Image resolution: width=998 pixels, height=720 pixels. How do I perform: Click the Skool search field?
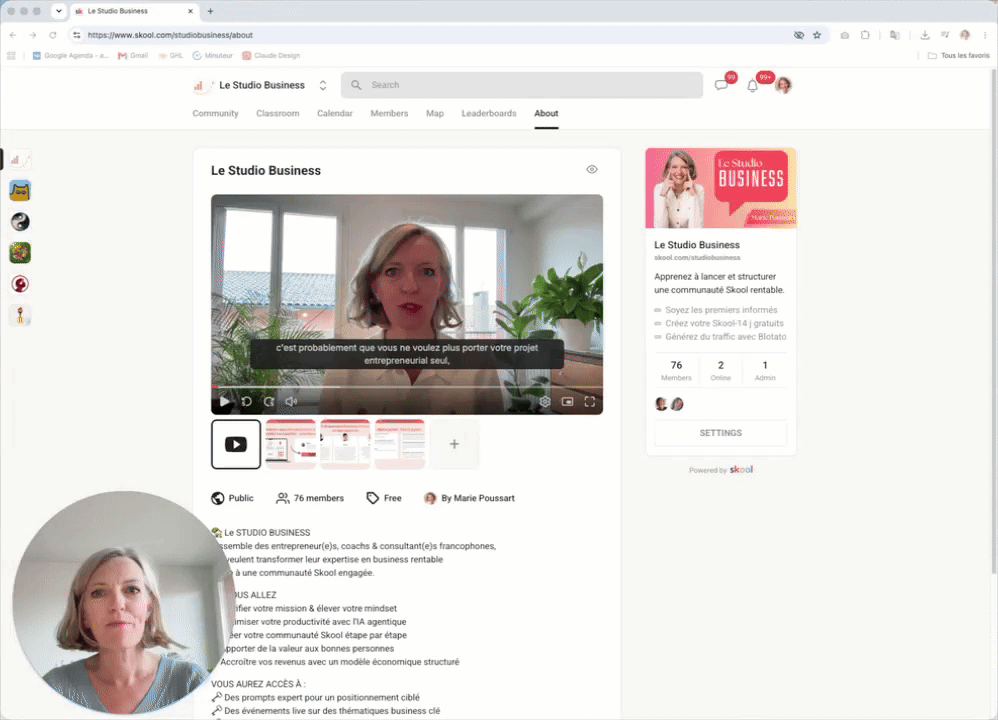click(x=522, y=85)
